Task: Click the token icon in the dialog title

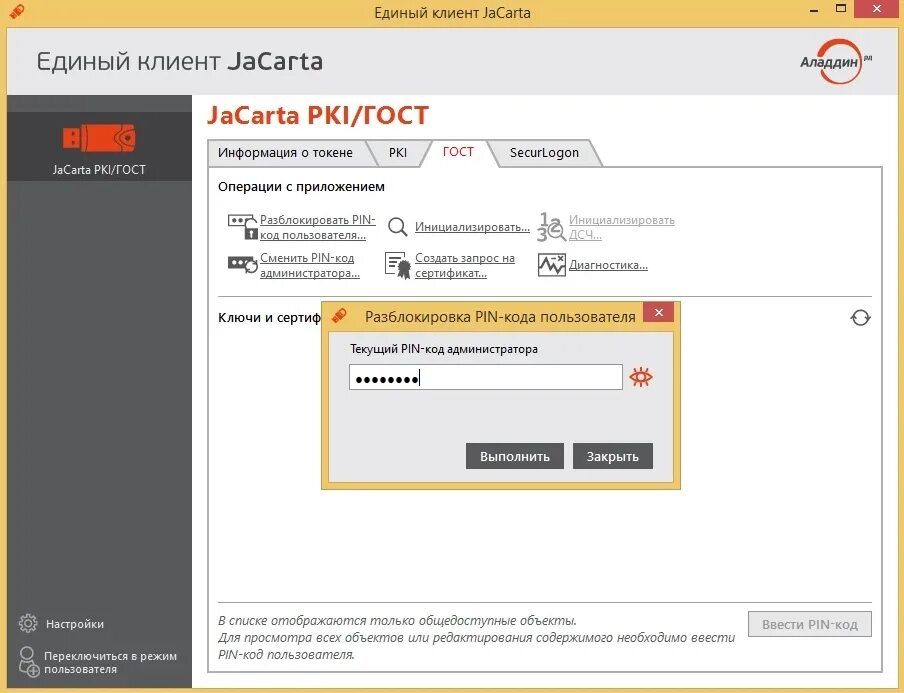Action: point(340,315)
